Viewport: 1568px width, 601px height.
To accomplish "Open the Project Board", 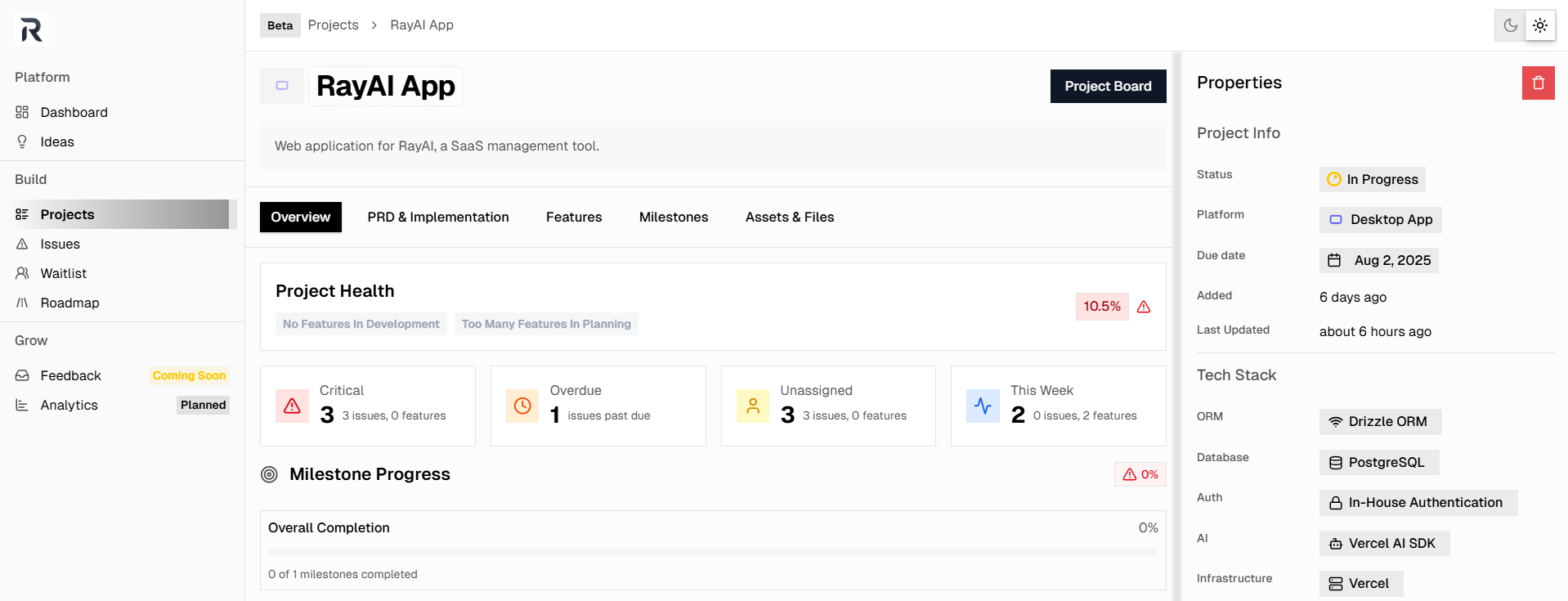I will pos(1108,86).
